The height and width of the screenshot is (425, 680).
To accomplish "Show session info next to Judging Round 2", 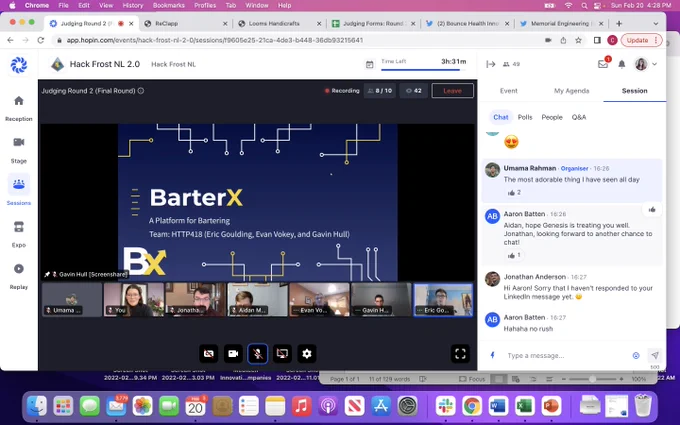I will [141, 91].
